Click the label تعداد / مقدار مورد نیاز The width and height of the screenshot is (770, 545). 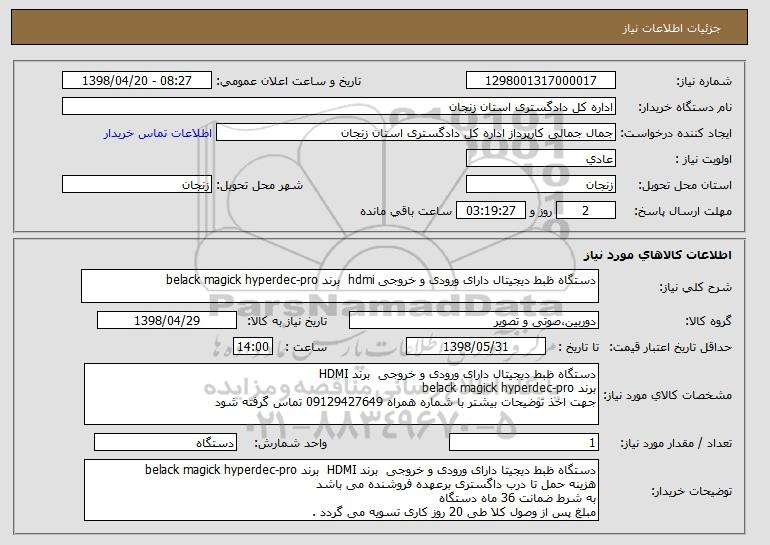point(676,443)
